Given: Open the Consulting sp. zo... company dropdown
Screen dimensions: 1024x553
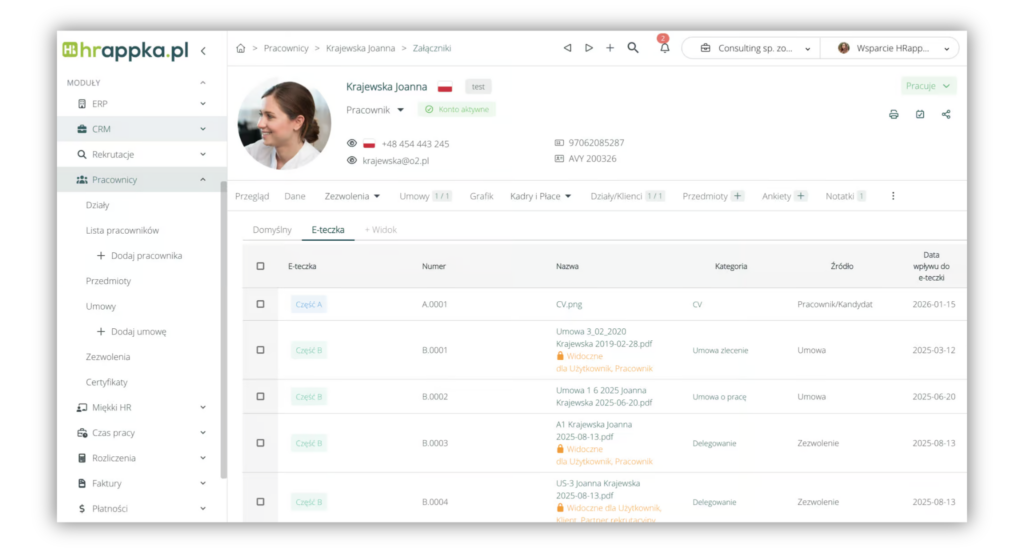Looking at the screenshot, I should [750, 48].
